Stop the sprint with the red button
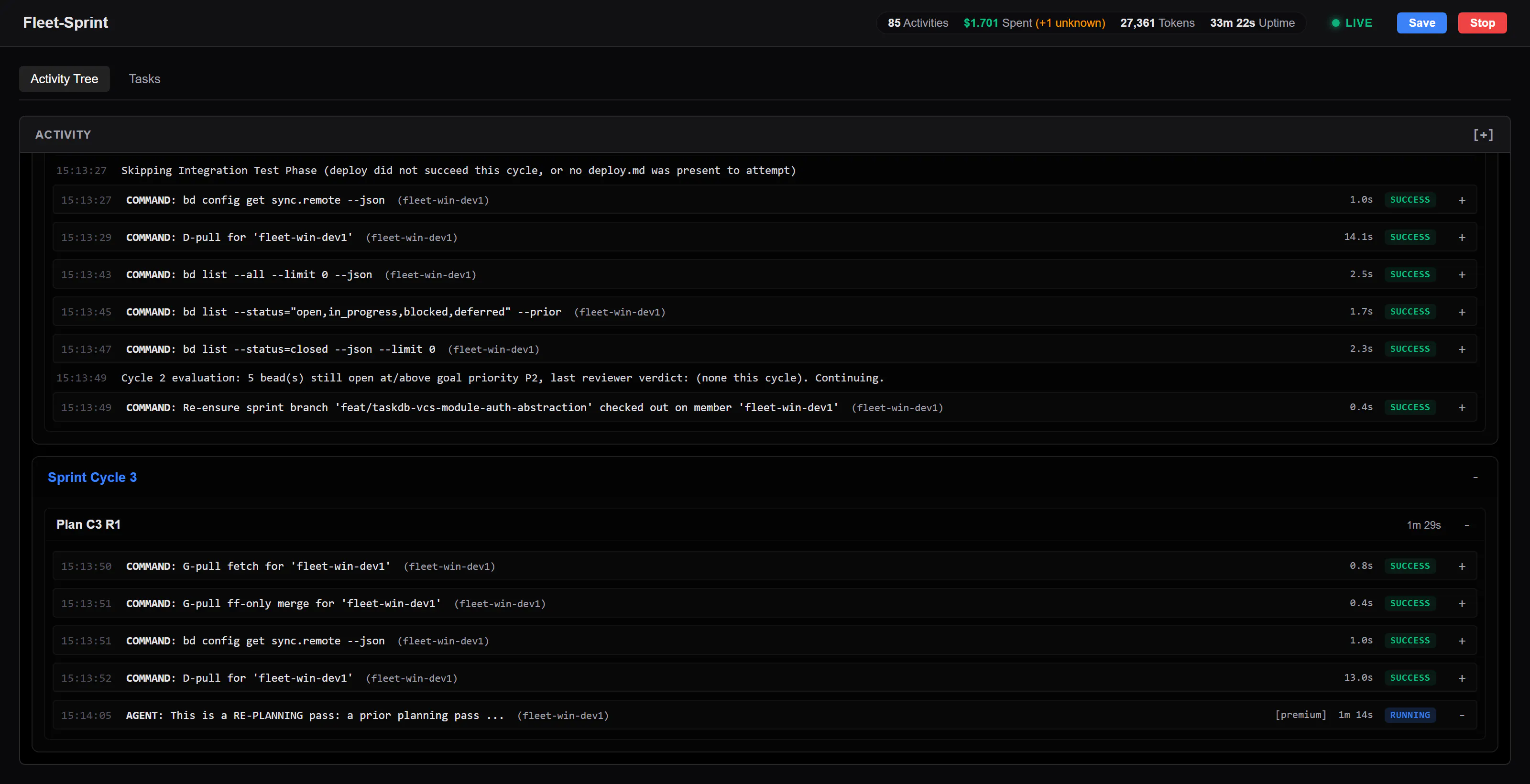The width and height of the screenshot is (1530, 784). 1482,22
